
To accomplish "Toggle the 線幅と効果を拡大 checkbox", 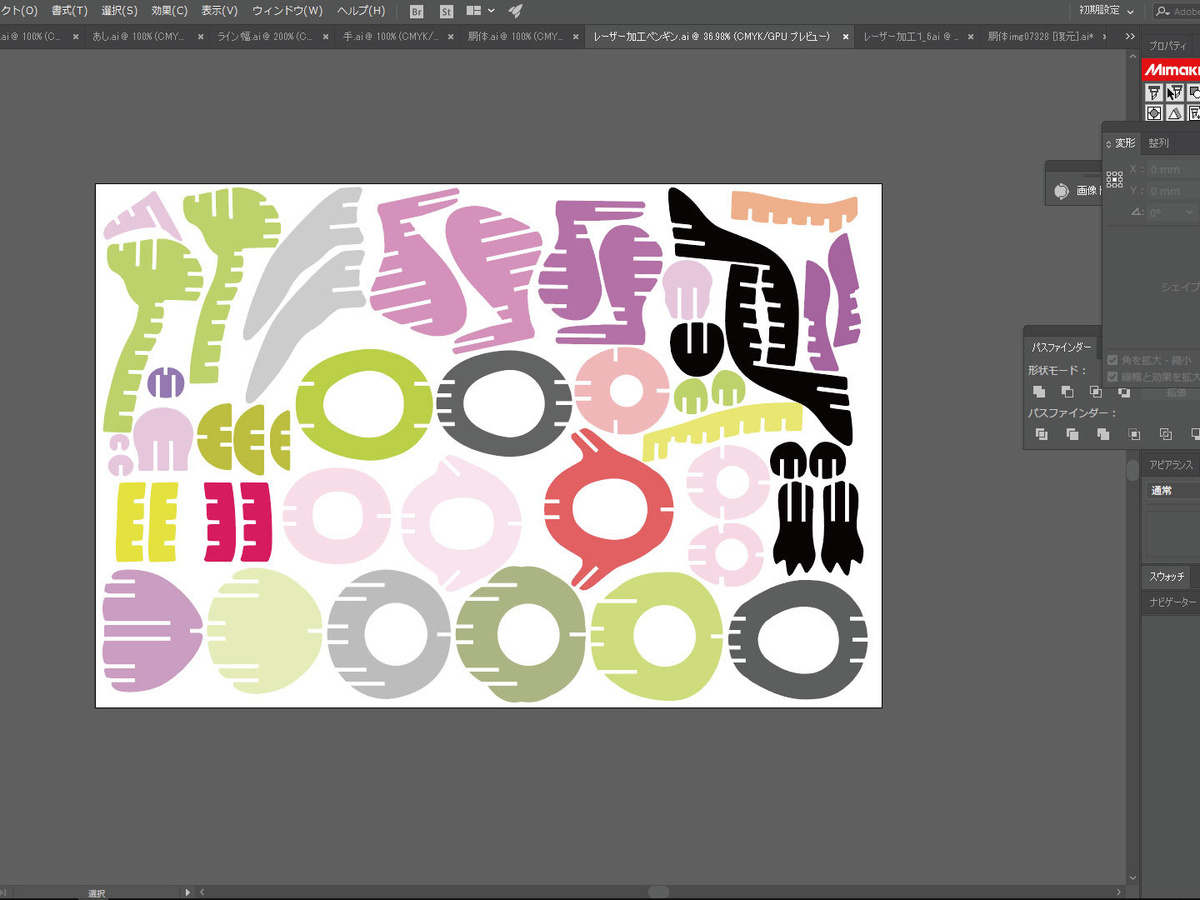I will [1113, 377].
